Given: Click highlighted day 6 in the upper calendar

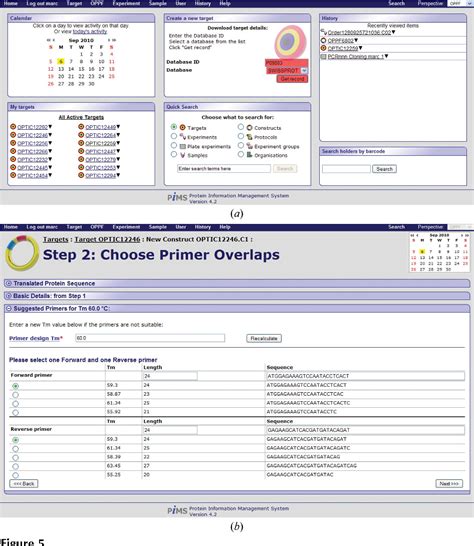Looking at the screenshot, I should [61, 62].
